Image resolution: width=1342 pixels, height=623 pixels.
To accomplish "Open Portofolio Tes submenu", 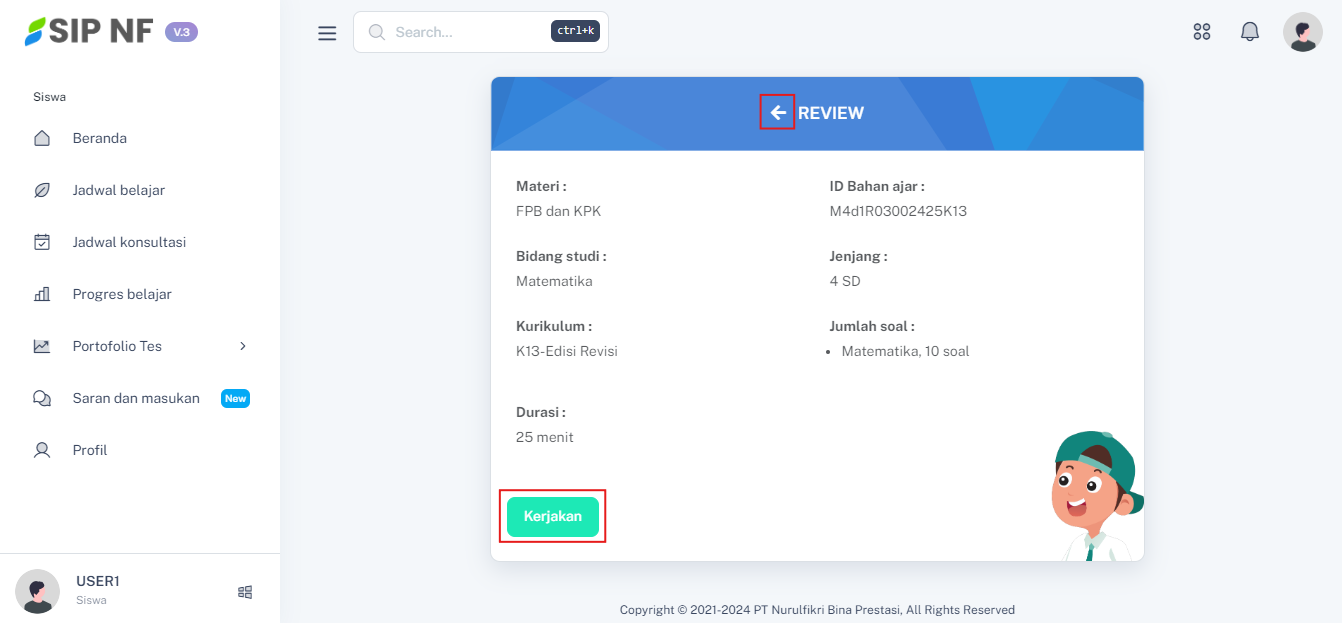I will tap(117, 346).
